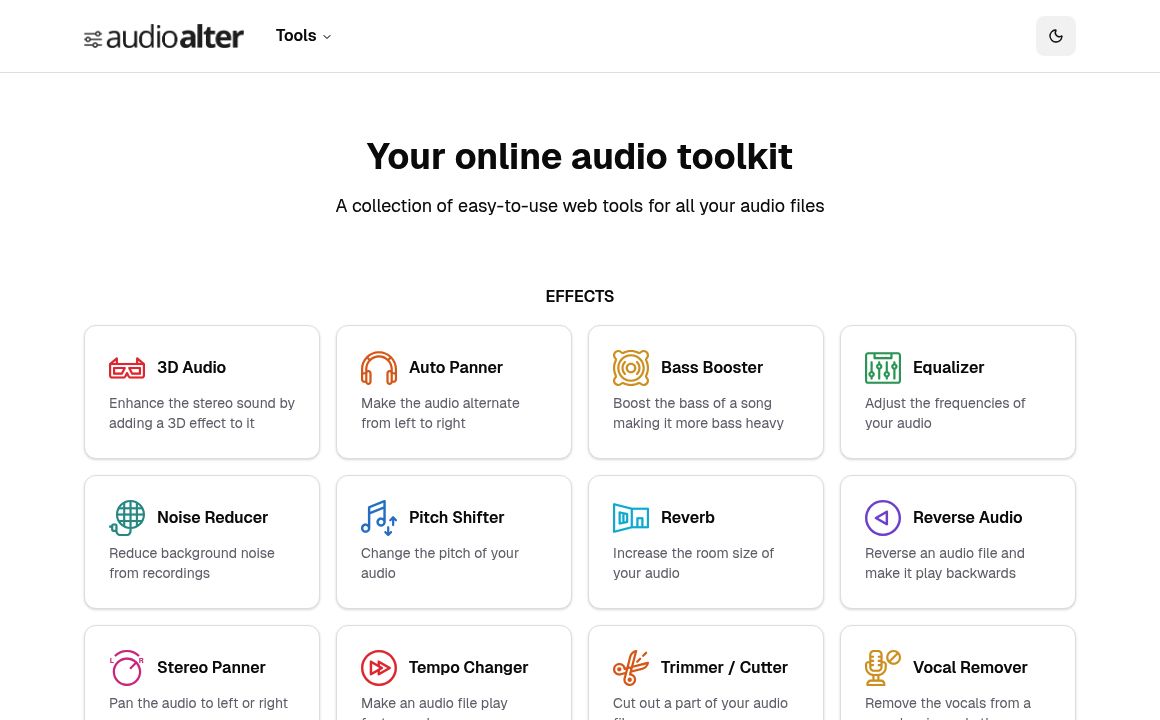Select the Stereo Panner dial icon
1160x720 pixels.
point(127,668)
